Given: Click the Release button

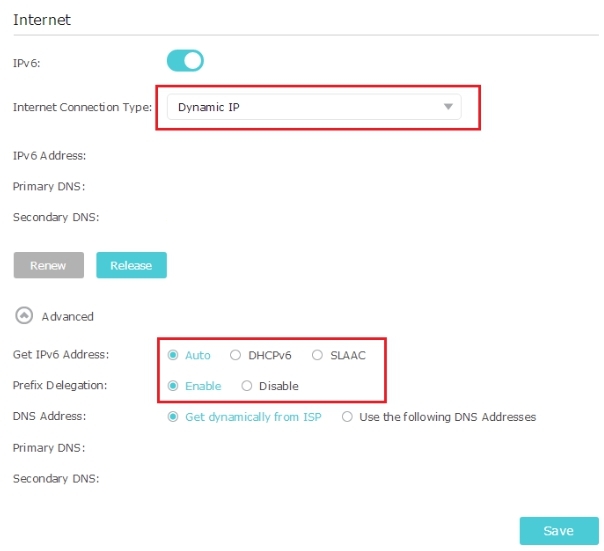Looking at the screenshot, I should [131, 265].
